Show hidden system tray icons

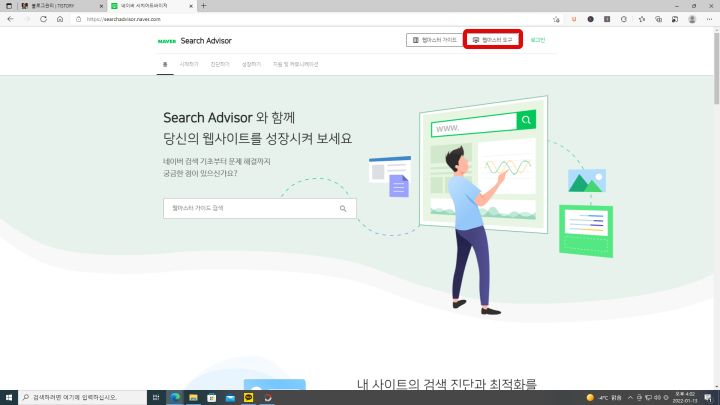click(630, 398)
